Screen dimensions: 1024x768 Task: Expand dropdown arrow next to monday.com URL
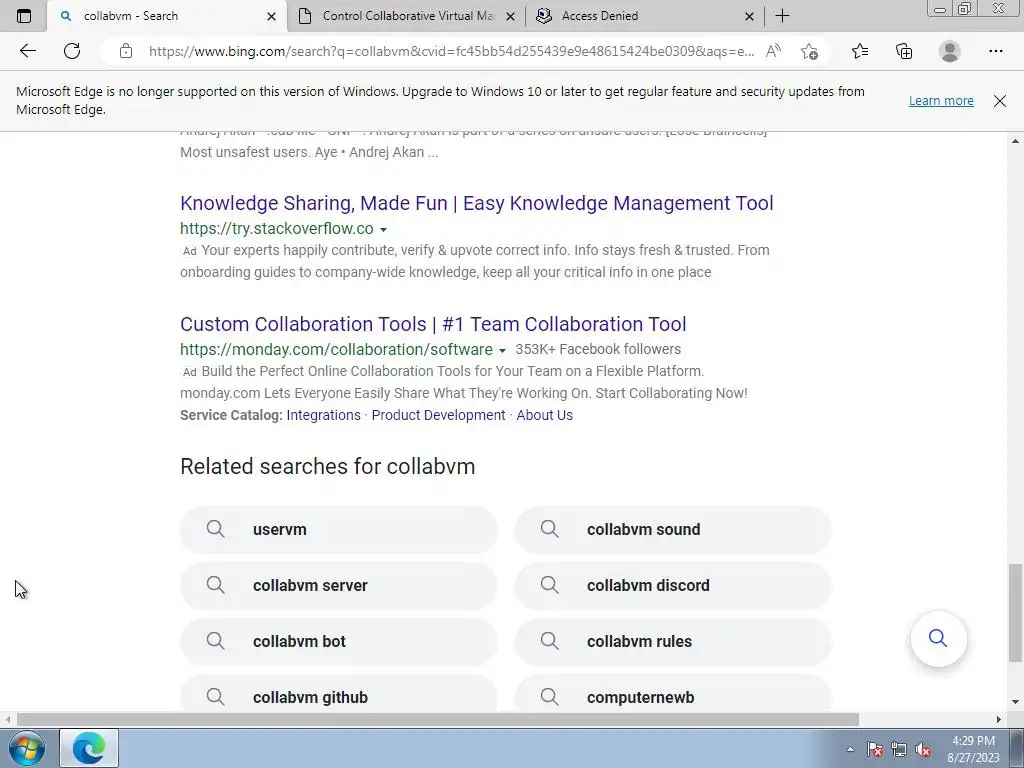coord(502,350)
